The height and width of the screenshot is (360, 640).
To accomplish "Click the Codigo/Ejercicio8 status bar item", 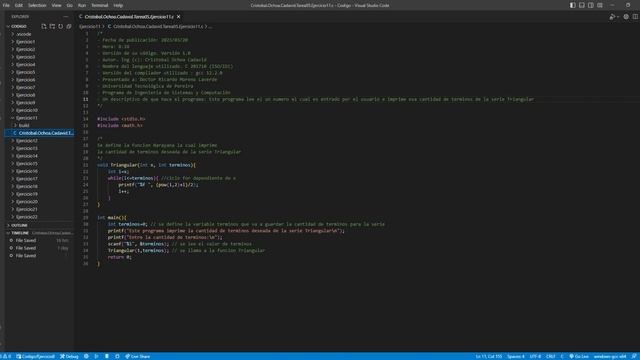I will click(x=36, y=356).
